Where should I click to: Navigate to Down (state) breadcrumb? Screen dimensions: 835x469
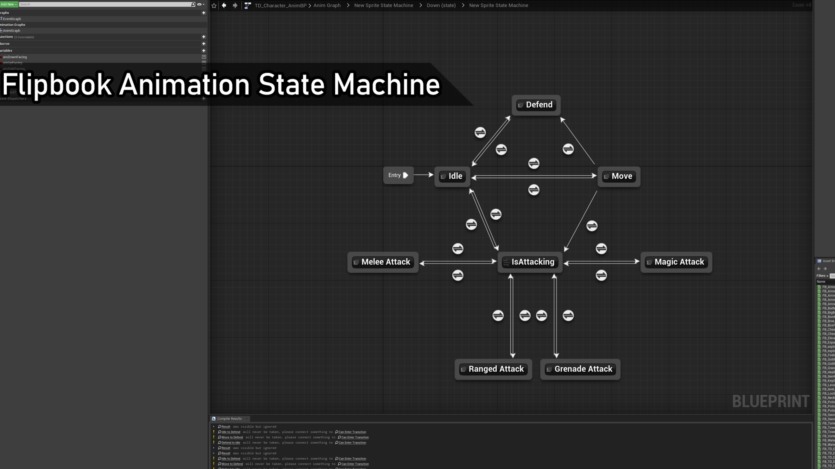click(441, 5)
